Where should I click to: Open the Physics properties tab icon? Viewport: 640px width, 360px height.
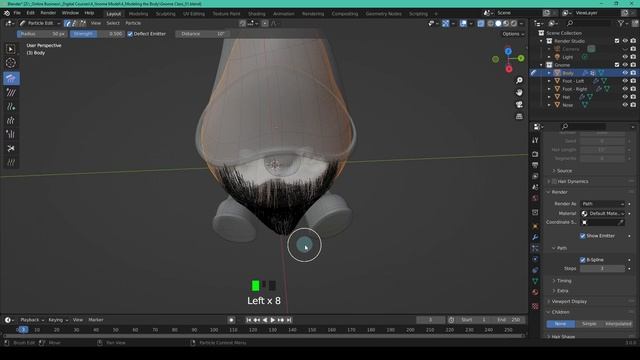[x=535, y=259]
